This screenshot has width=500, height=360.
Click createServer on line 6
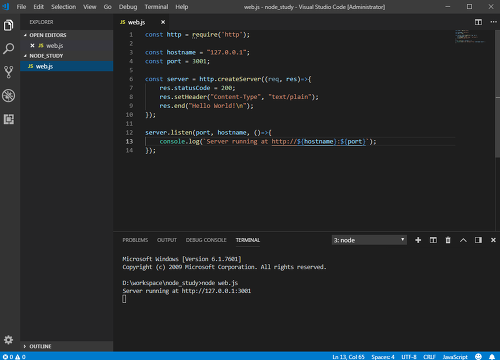point(239,79)
